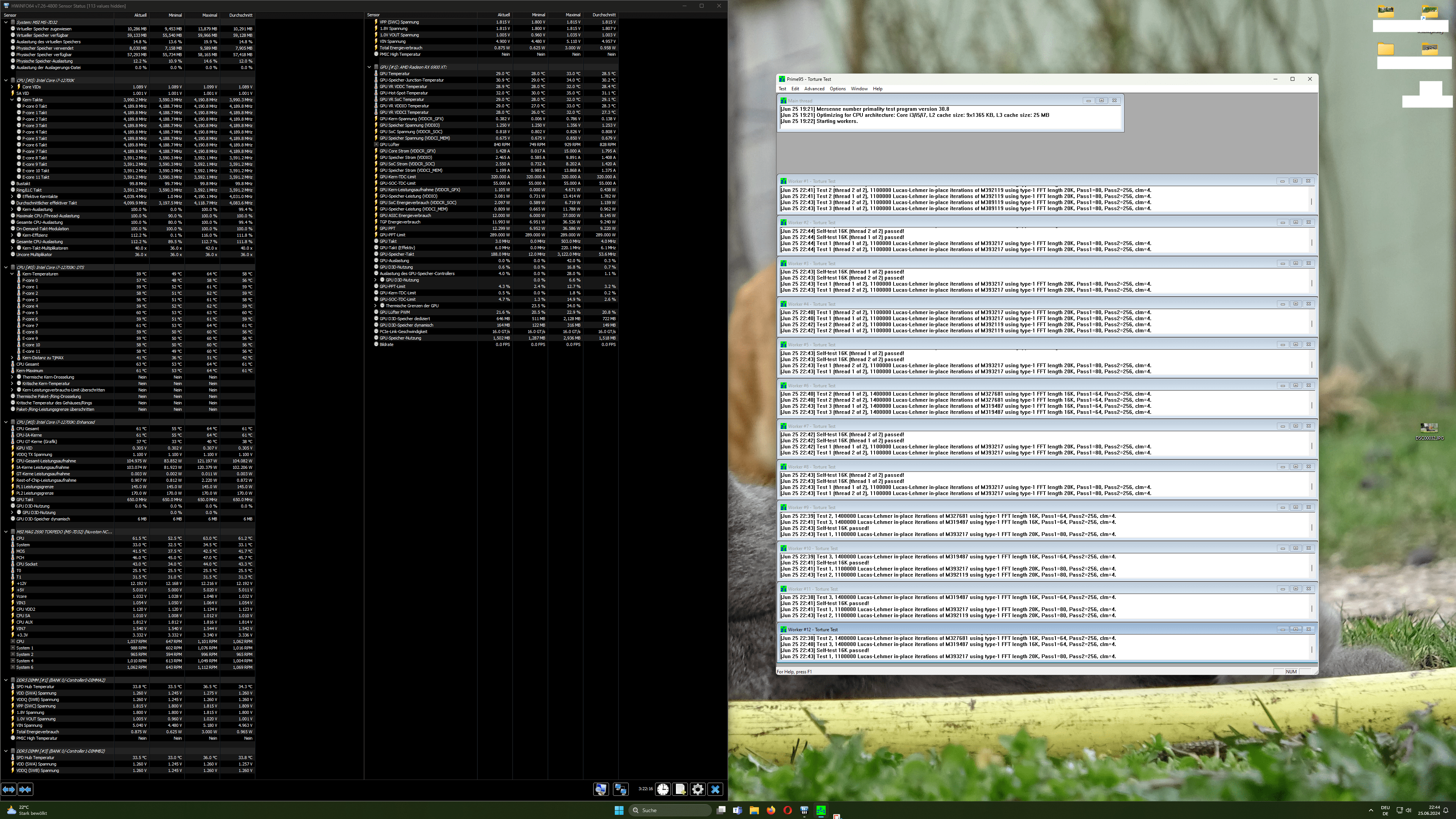Screen dimensions: 1456x819
Task: Close sensors with blue X icon
Action: point(716,789)
